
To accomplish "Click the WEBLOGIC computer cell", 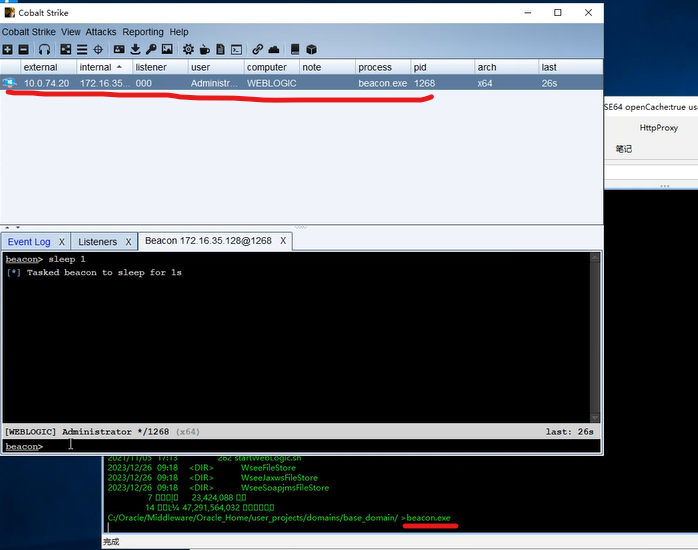I will [x=272, y=83].
